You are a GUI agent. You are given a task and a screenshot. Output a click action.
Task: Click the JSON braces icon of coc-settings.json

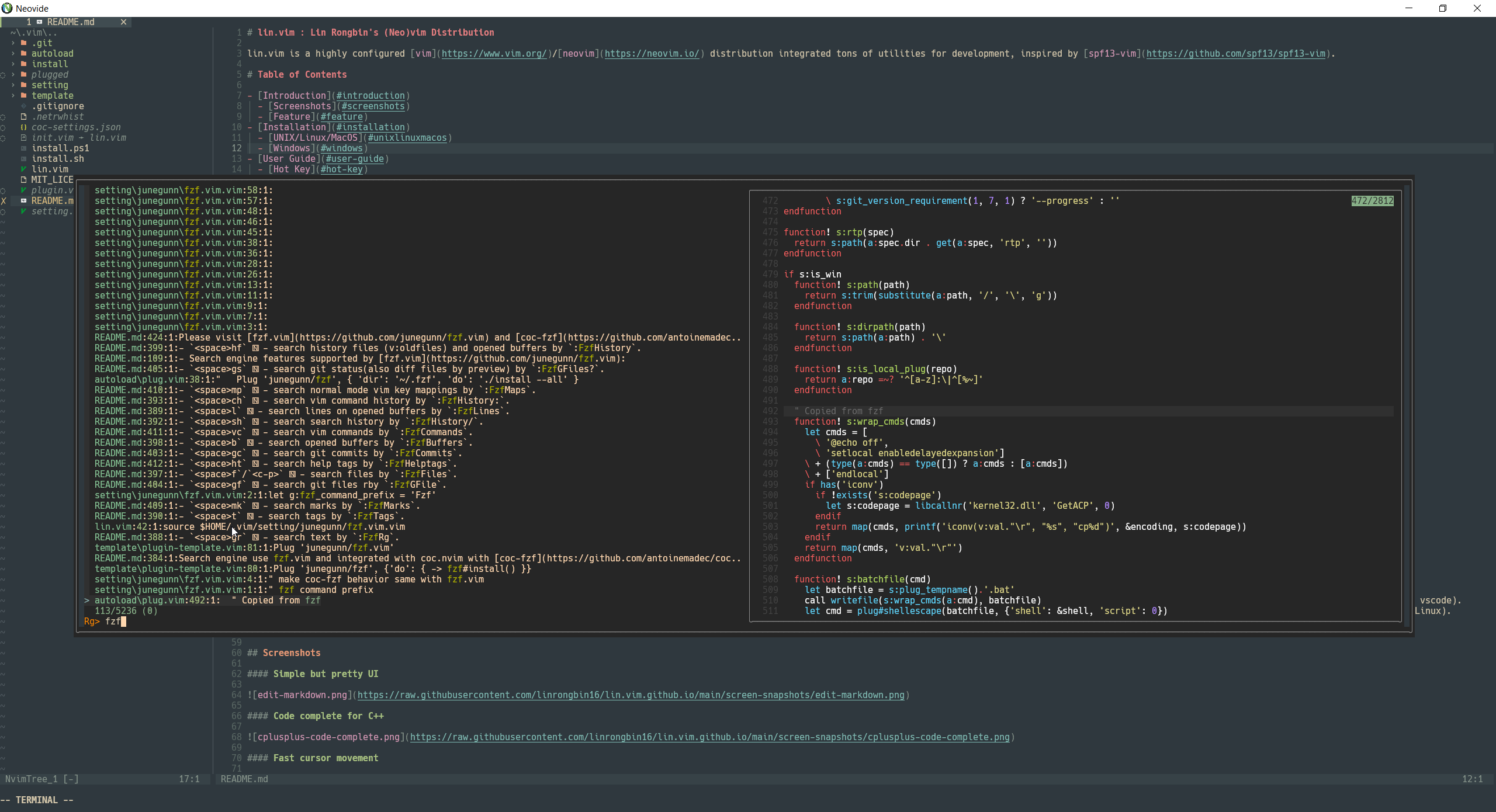(x=23, y=127)
